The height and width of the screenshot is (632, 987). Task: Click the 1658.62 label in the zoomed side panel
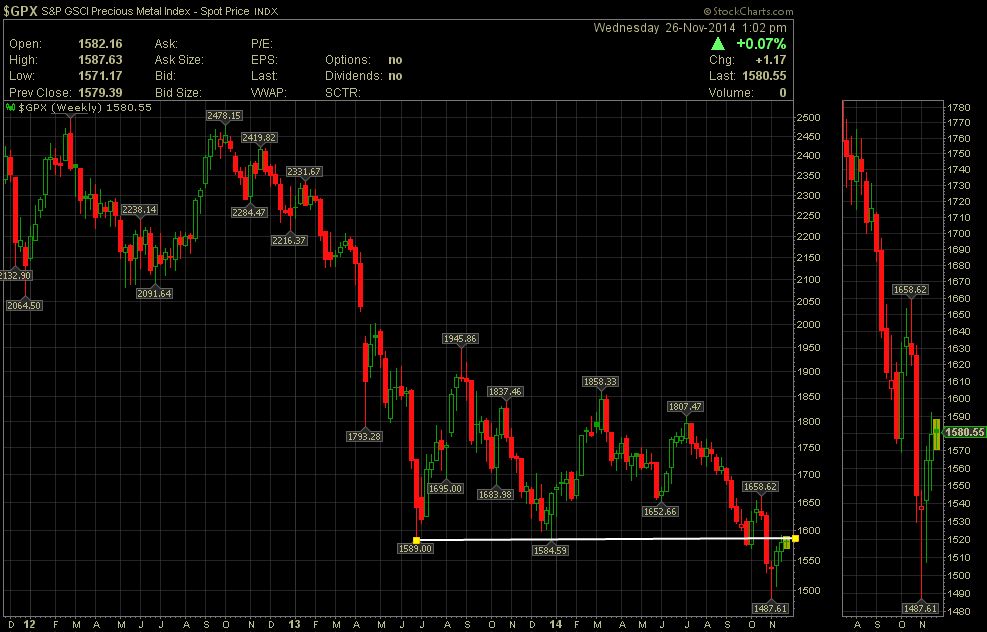point(910,290)
